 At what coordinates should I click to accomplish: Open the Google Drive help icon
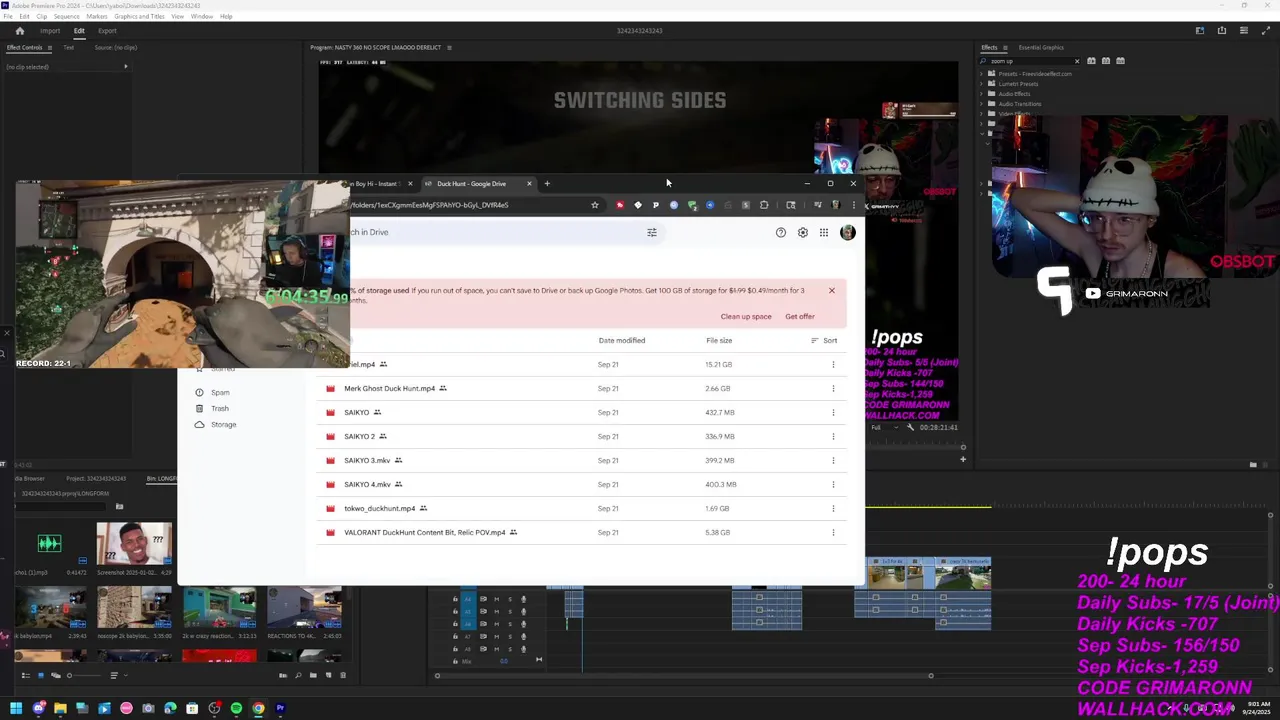coord(781,232)
